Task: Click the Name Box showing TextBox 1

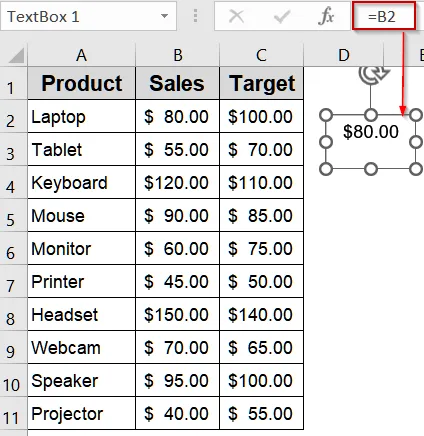Action: [x=88, y=16]
